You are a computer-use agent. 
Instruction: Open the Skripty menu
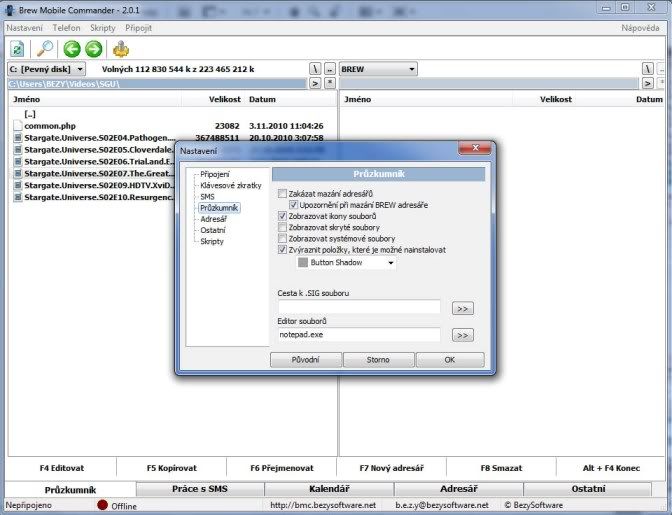coord(103,28)
